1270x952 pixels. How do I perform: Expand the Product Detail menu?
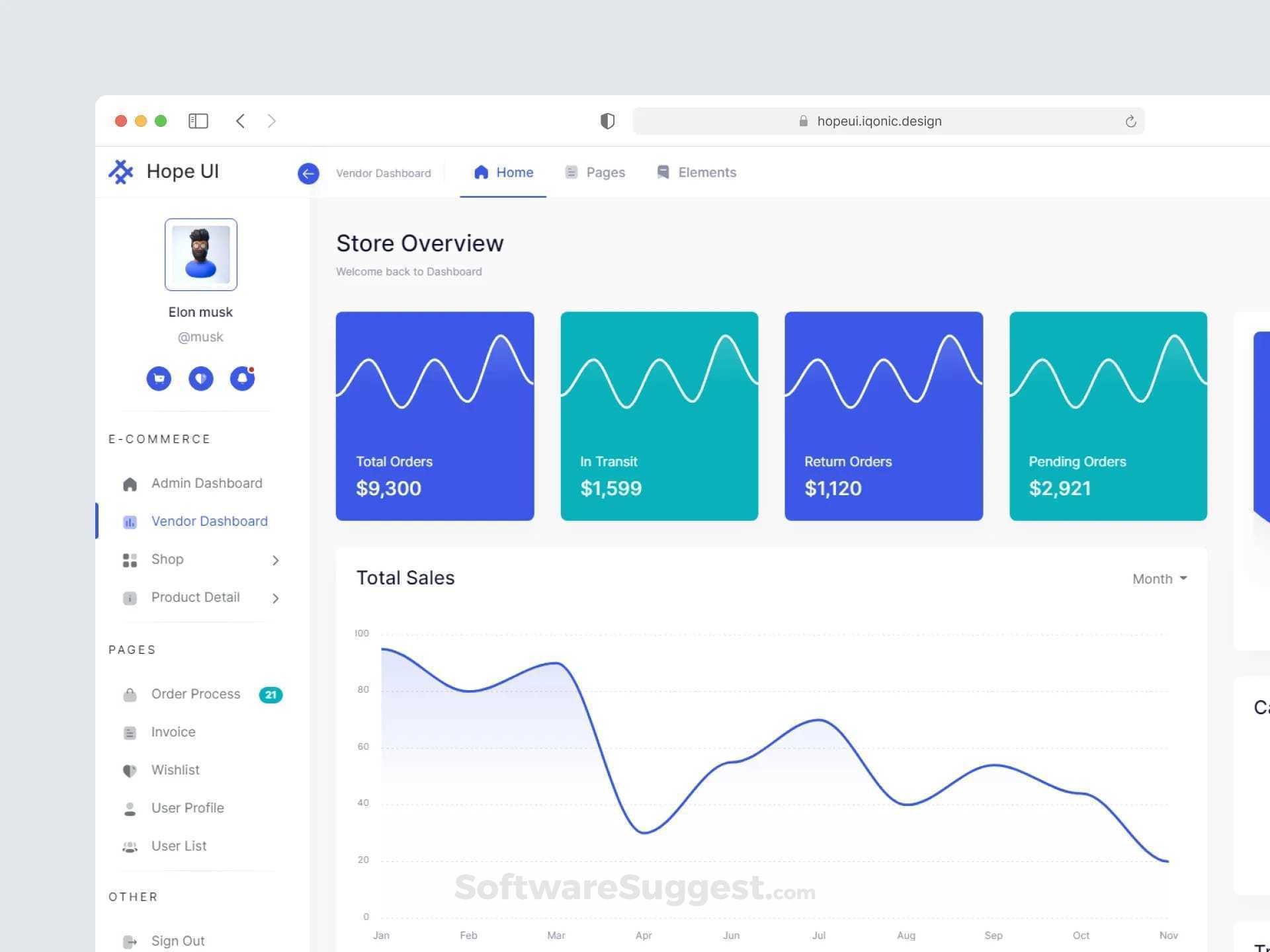(276, 598)
